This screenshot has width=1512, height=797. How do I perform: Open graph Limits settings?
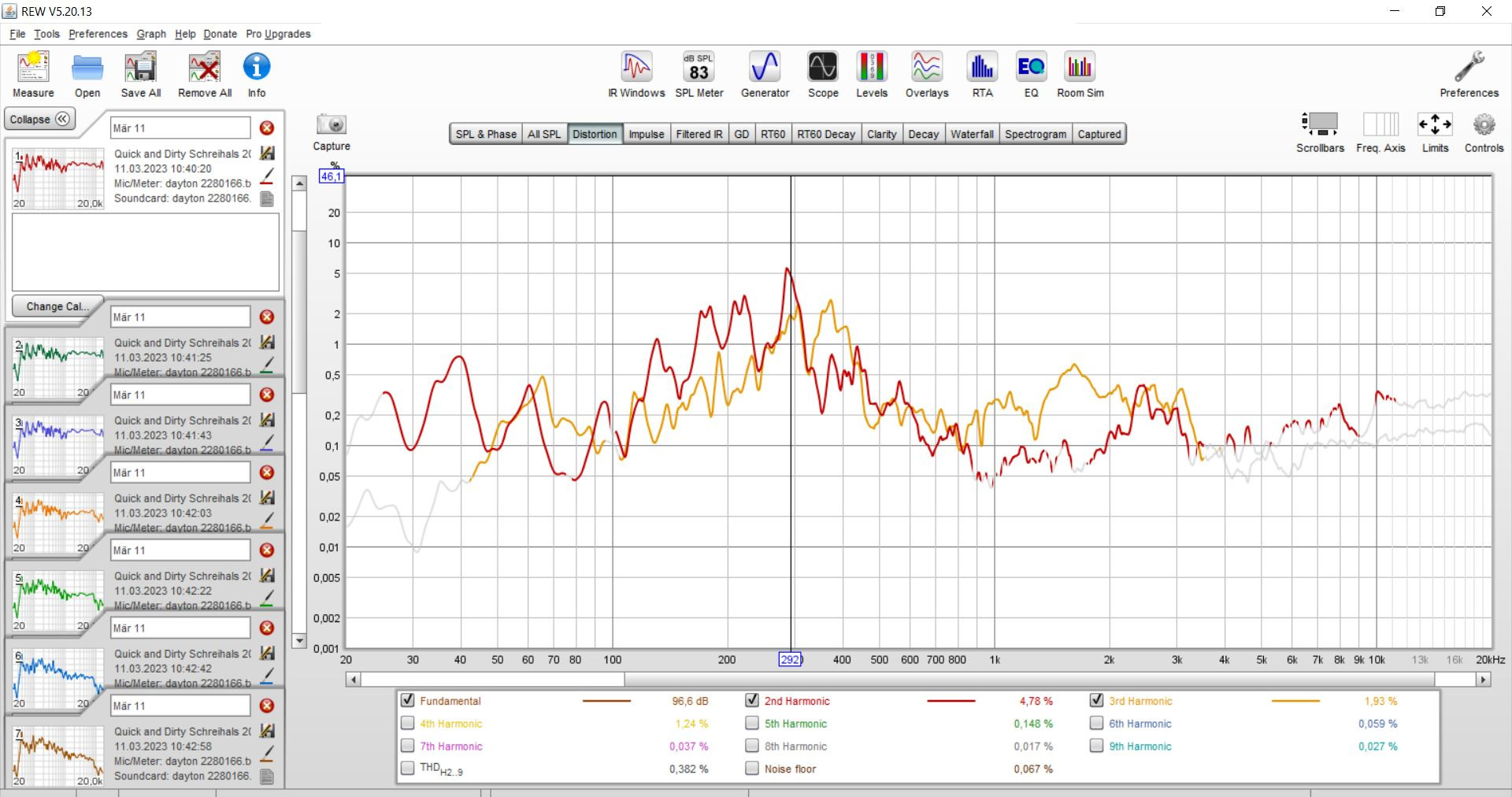click(x=1435, y=125)
